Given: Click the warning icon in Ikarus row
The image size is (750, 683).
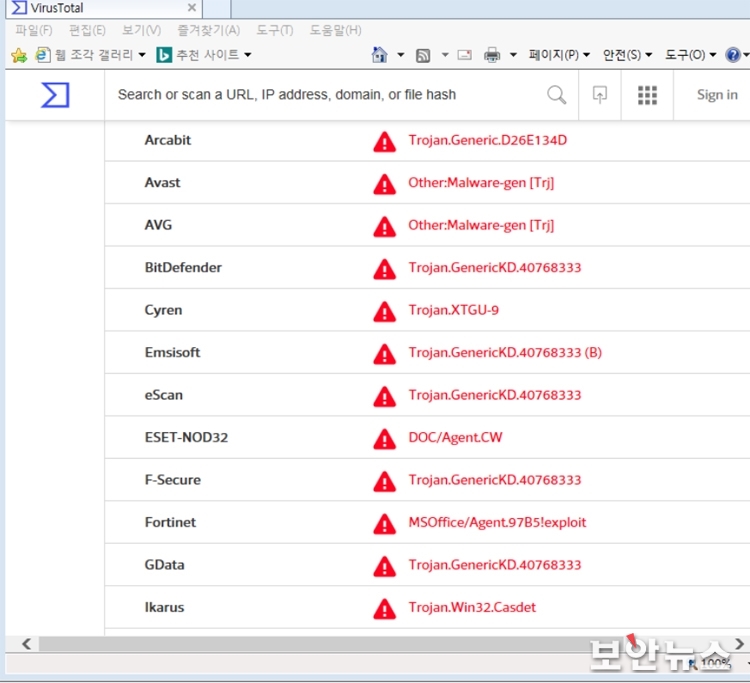Looking at the screenshot, I should click(385, 609).
